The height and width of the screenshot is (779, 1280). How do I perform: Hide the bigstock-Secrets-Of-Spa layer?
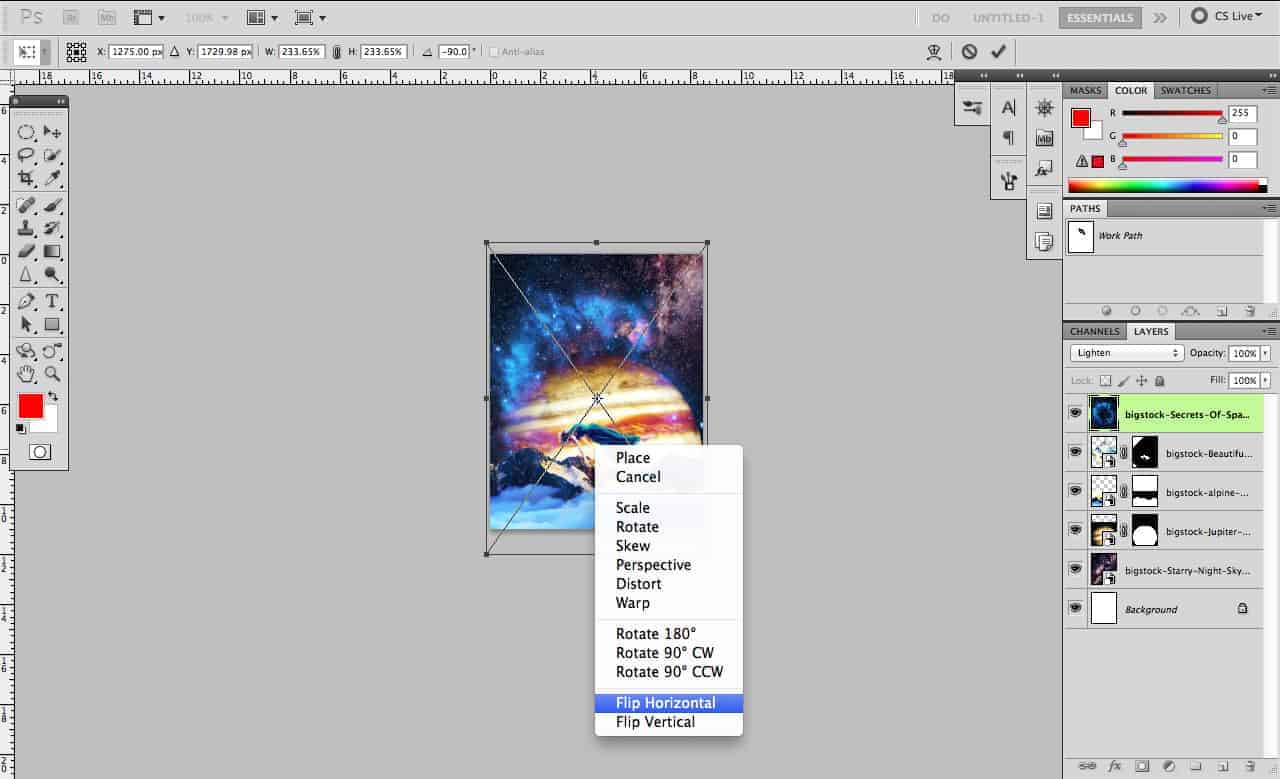point(1075,412)
